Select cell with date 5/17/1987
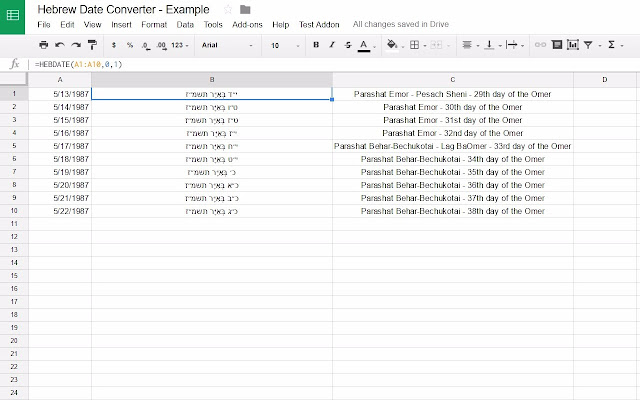640x400 pixels. point(60,146)
